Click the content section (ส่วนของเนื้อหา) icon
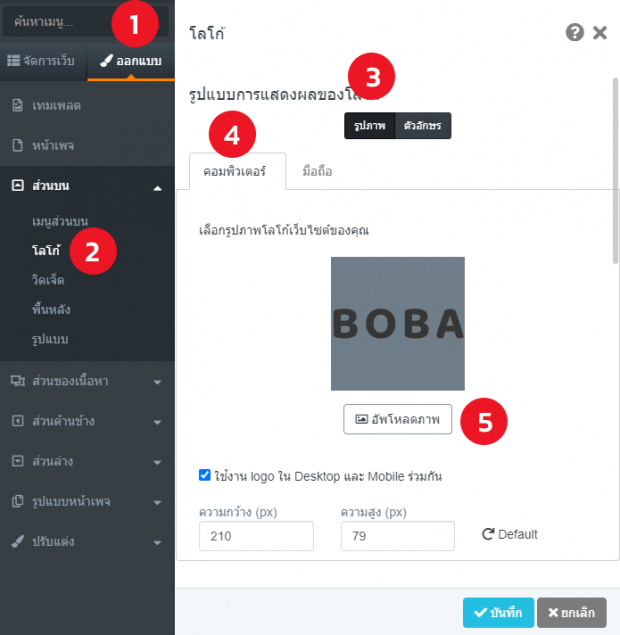Screen dimensions: 620x635 [x=17, y=380]
